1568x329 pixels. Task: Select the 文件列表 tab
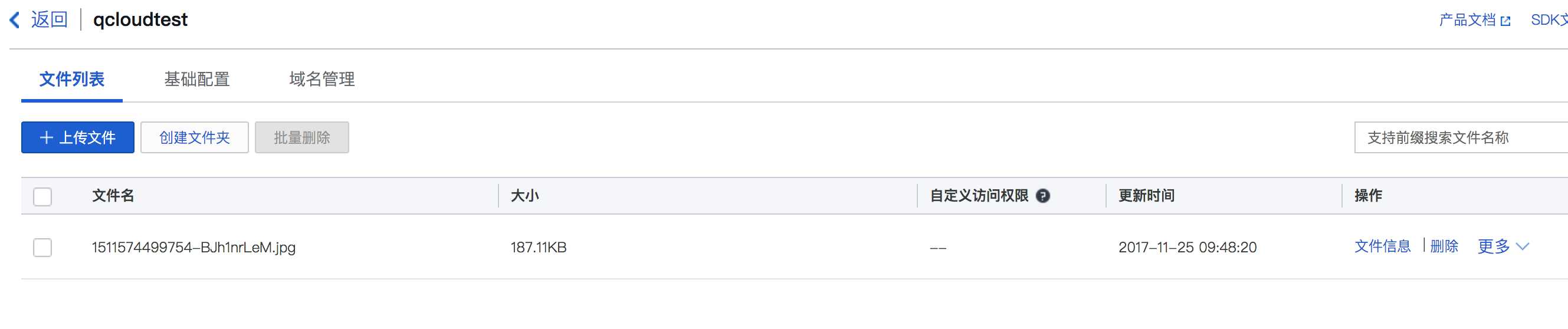(x=72, y=79)
